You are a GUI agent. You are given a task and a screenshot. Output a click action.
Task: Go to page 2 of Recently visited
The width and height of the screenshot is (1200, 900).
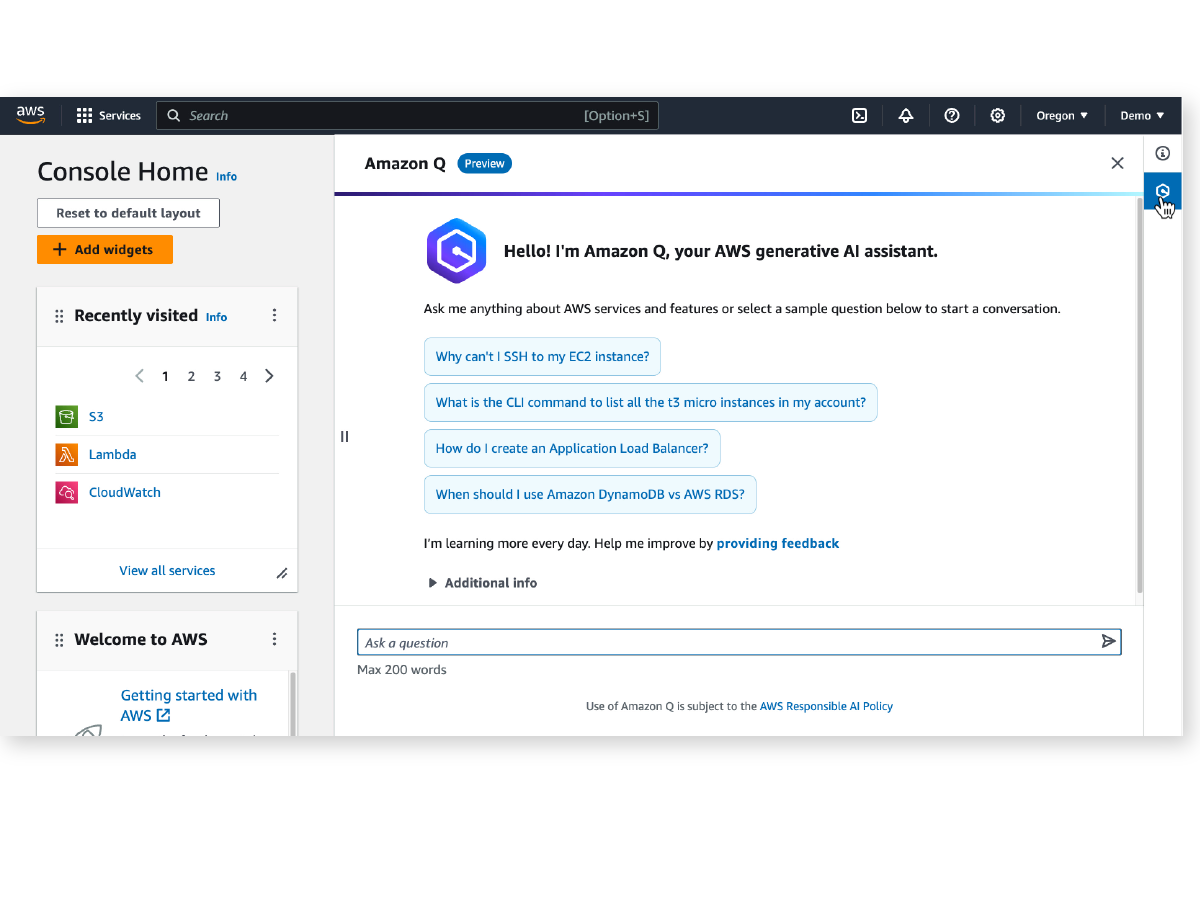[x=191, y=377]
